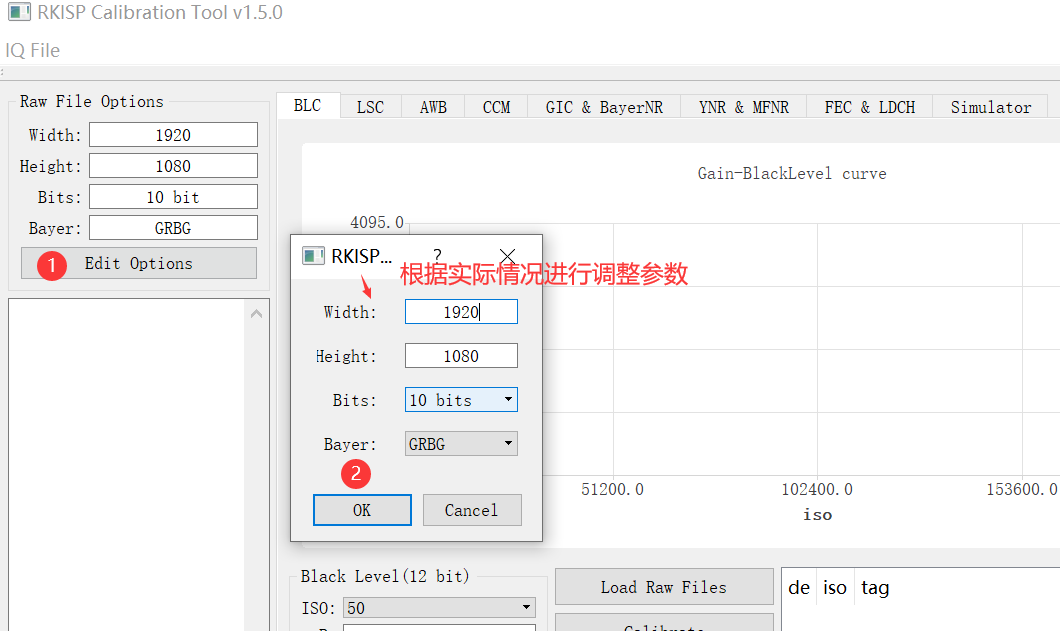Switch to the YNR & MFNR tab

pyautogui.click(x=743, y=106)
